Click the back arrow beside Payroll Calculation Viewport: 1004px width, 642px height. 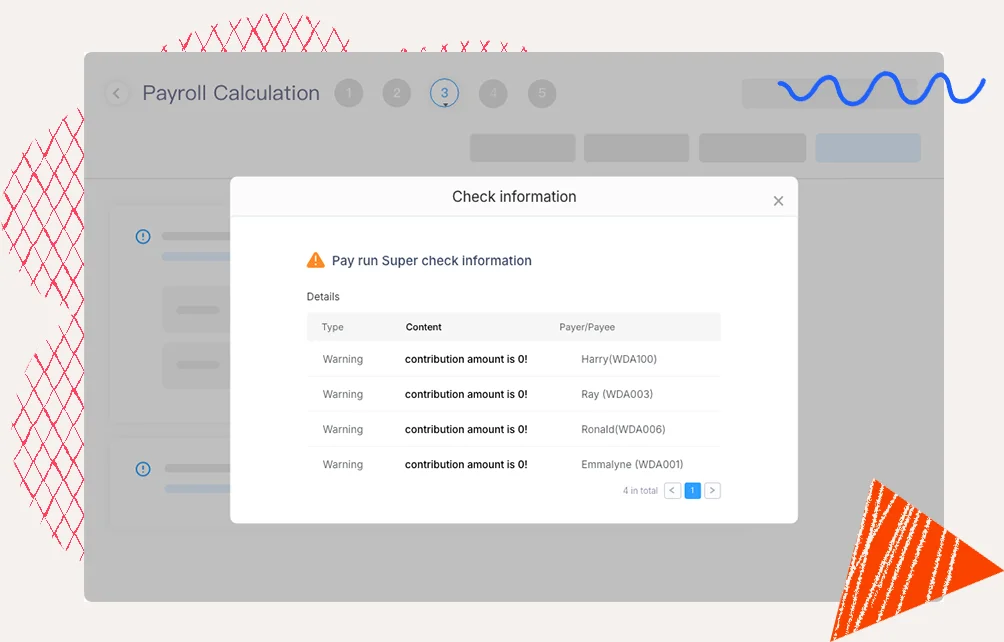[x=117, y=94]
